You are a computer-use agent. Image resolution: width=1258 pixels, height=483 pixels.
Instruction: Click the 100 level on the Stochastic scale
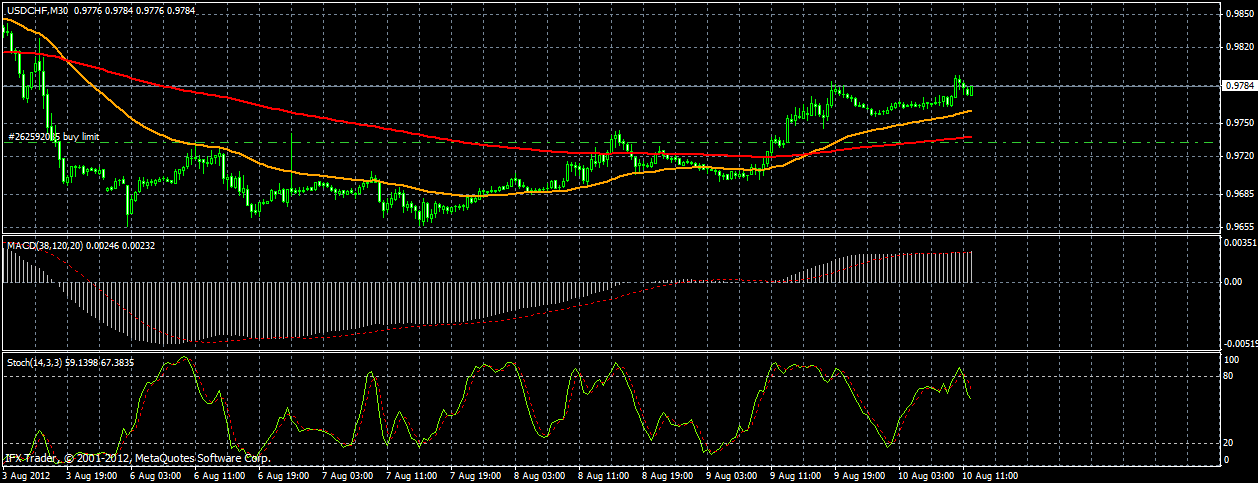point(1232,359)
